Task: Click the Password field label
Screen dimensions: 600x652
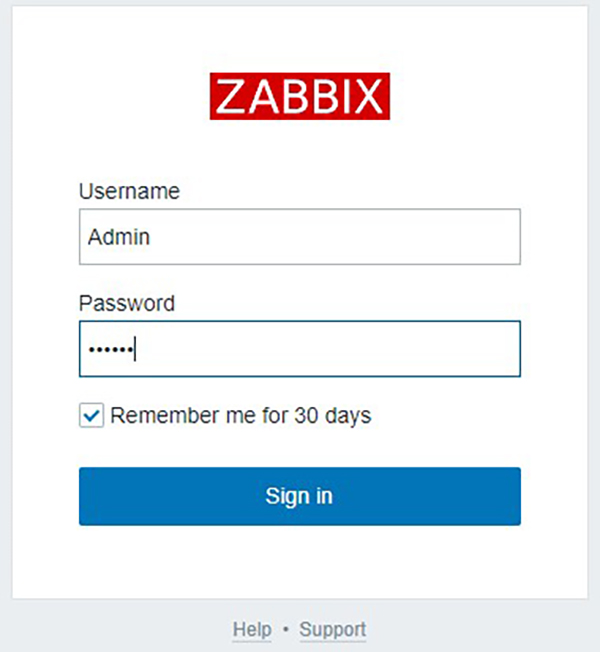Action: pyautogui.click(x=127, y=303)
